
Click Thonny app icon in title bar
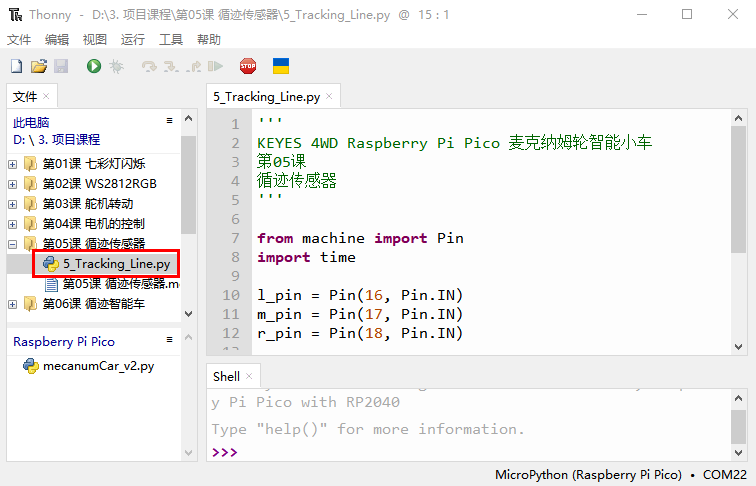pos(15,15)
